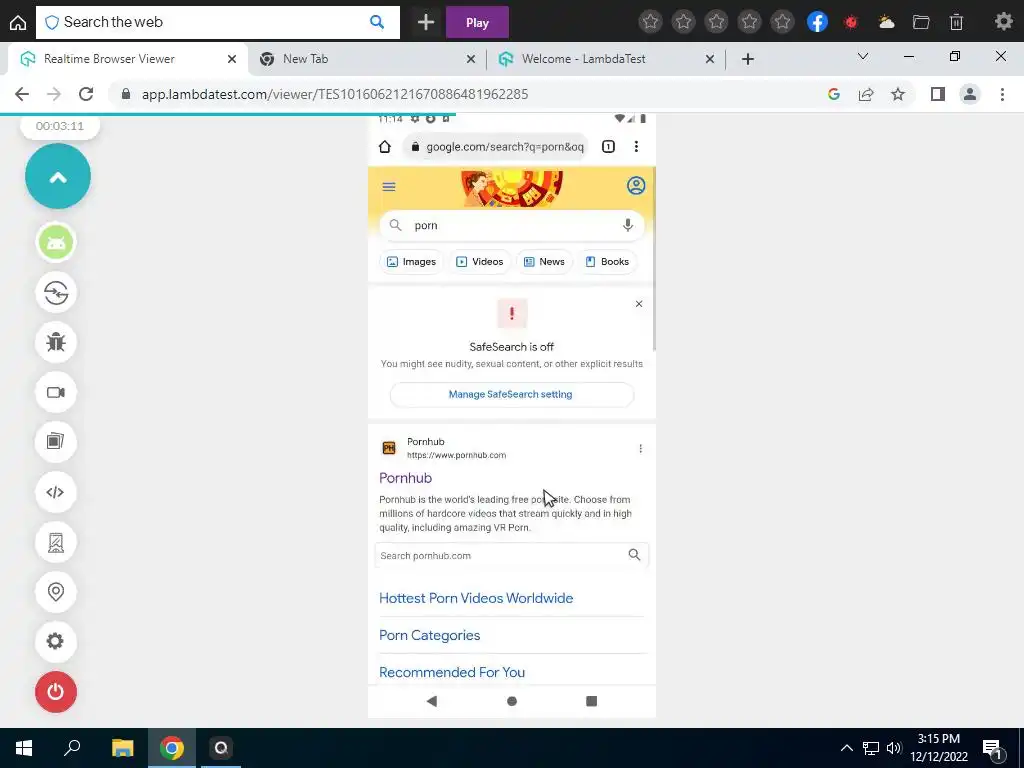The width and height of the screenshot is (1024, 768).
Task: Tap the Android home circle button
Action: (x=512, y=701)
